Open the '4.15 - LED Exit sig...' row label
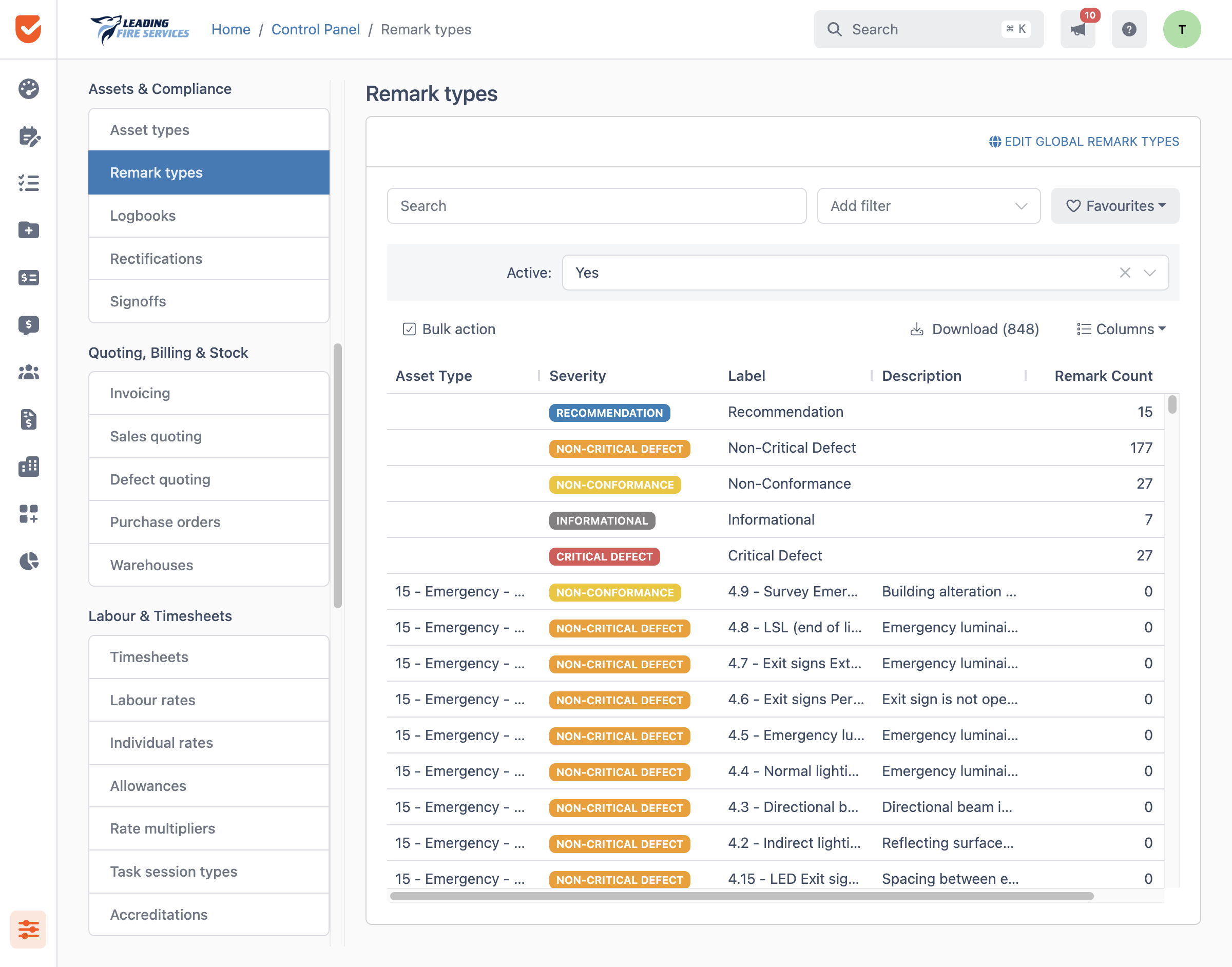 click(793, 879)
